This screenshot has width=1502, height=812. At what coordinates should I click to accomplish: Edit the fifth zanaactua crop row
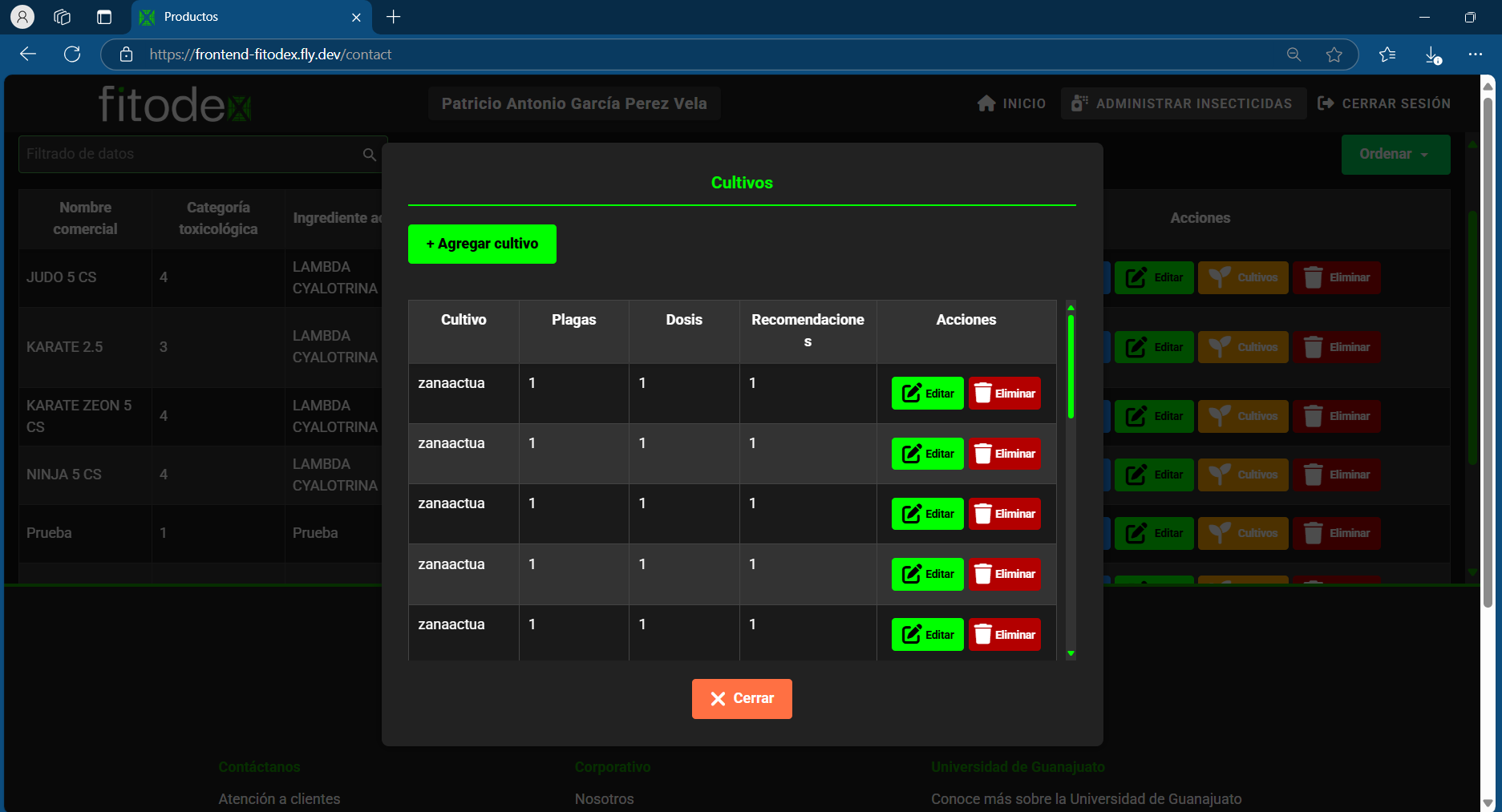click(x=927, y=635)
